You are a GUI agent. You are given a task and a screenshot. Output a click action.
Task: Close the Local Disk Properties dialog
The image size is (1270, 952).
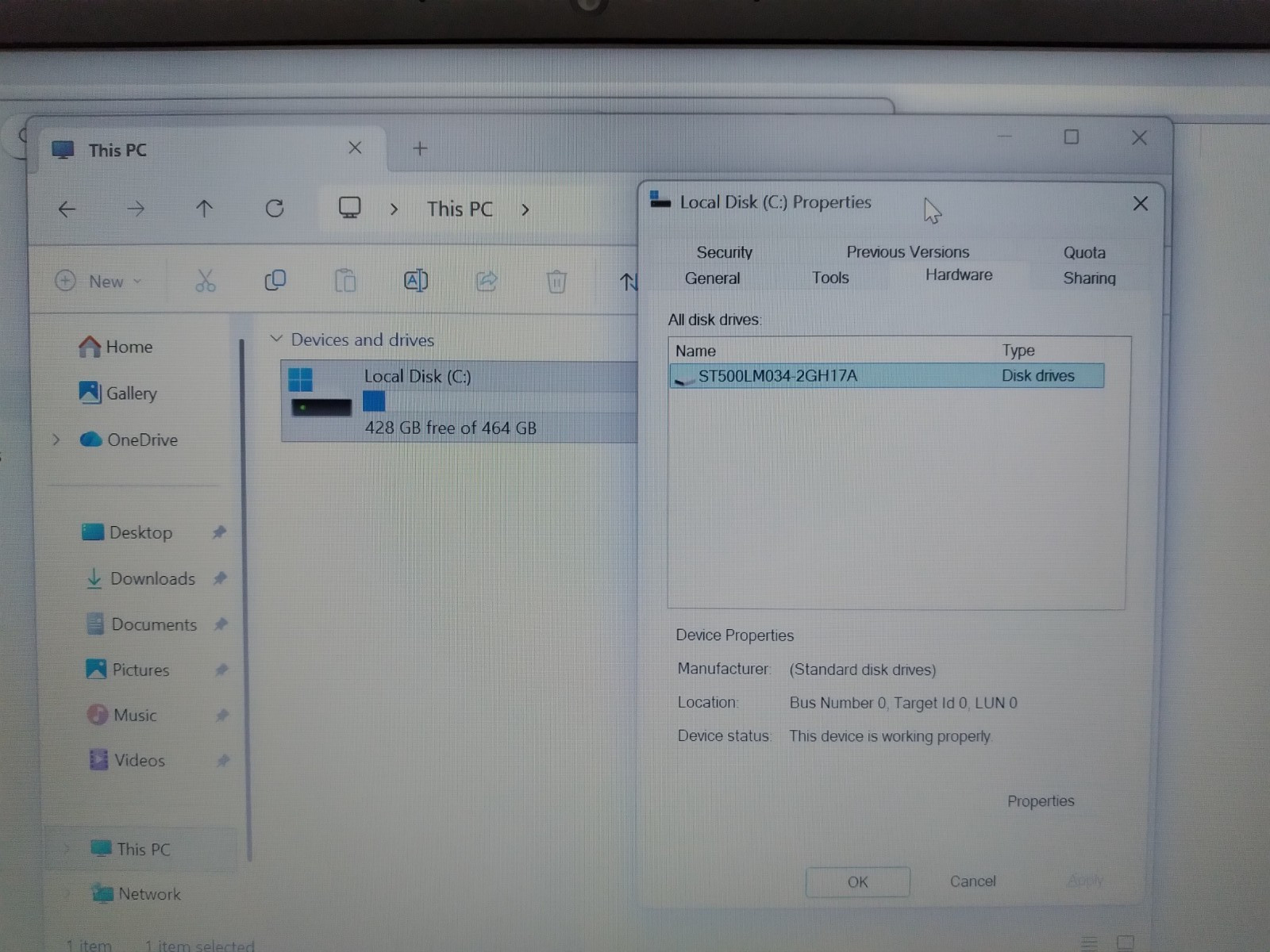click(1140, 204)
